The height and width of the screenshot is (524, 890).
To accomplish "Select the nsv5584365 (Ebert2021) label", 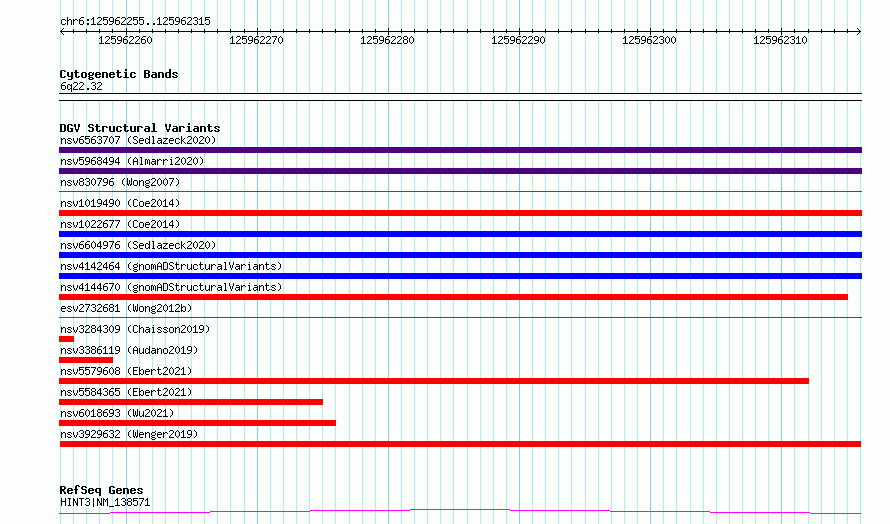I will [x=126, y=392].
